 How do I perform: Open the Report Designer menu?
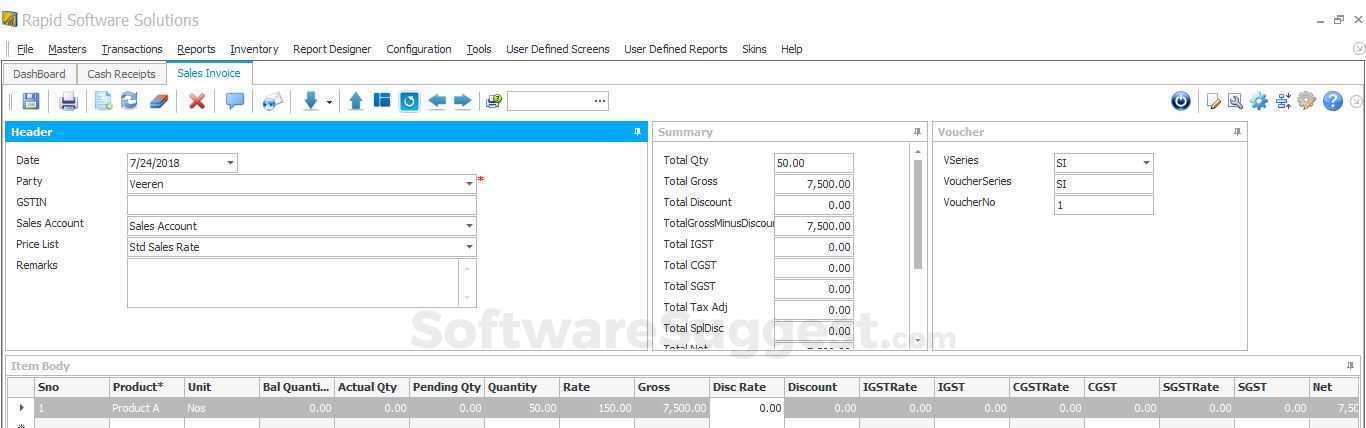point(332,49)
